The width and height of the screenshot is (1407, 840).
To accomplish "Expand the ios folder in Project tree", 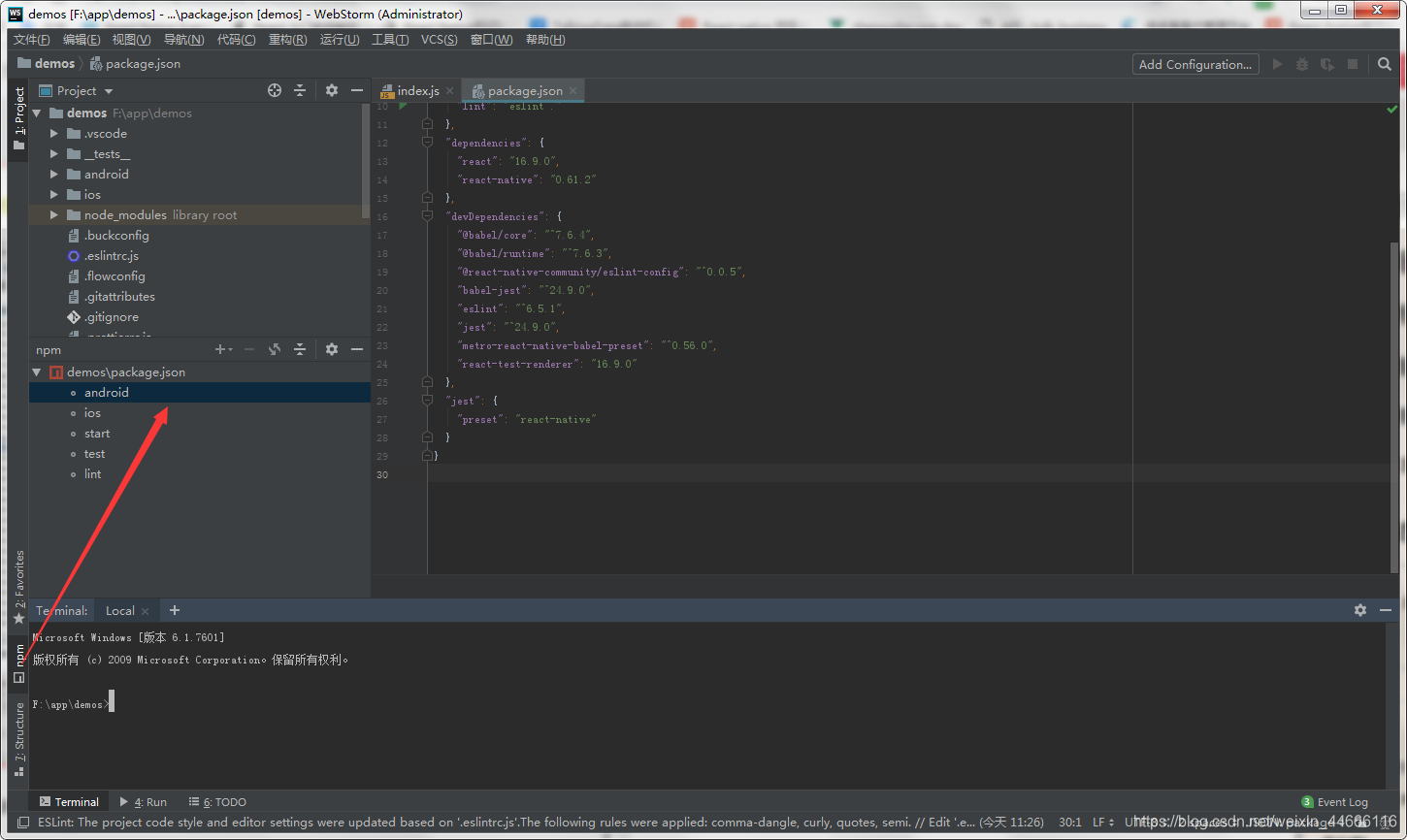I will pyautogui.click(x=54, y=195).
